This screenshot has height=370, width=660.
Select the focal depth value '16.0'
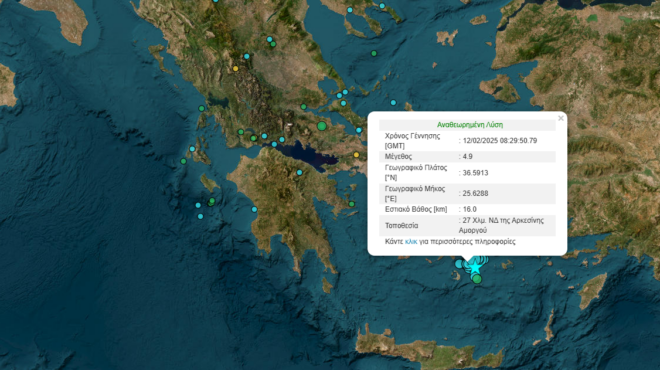[x=469, y=209]
